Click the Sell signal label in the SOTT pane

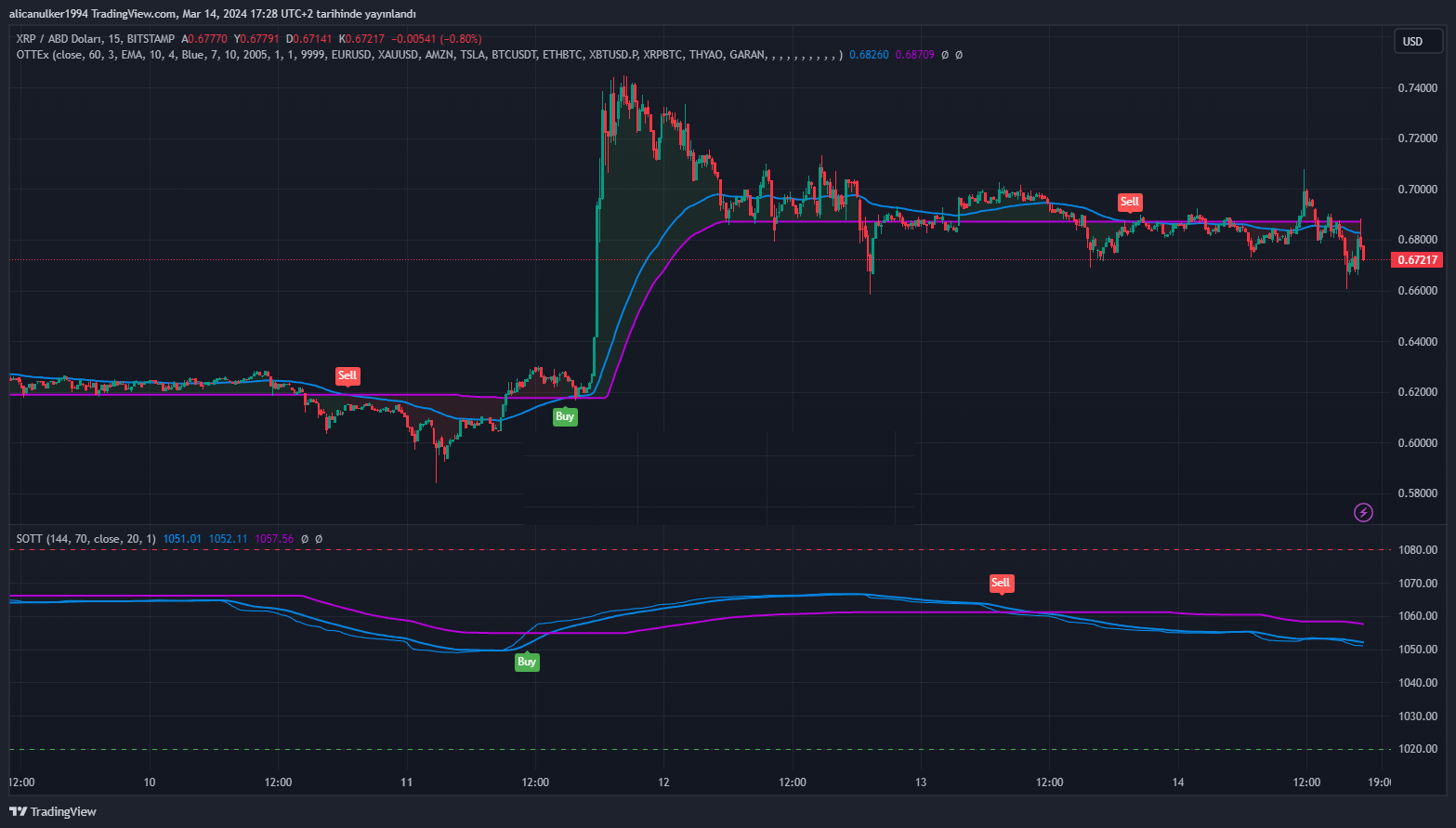[1001, 583]
